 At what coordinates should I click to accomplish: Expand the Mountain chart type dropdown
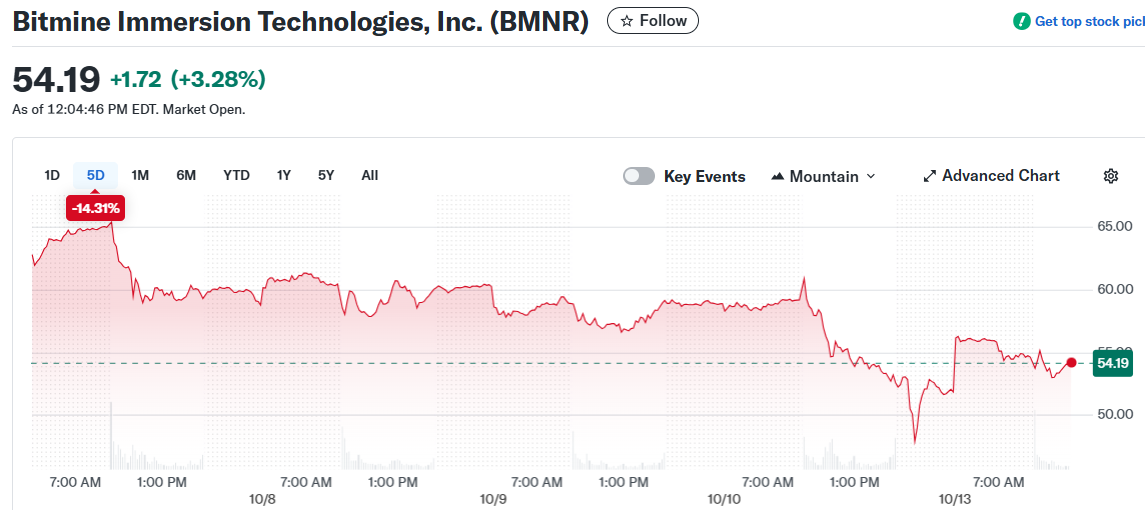(870, 176)
